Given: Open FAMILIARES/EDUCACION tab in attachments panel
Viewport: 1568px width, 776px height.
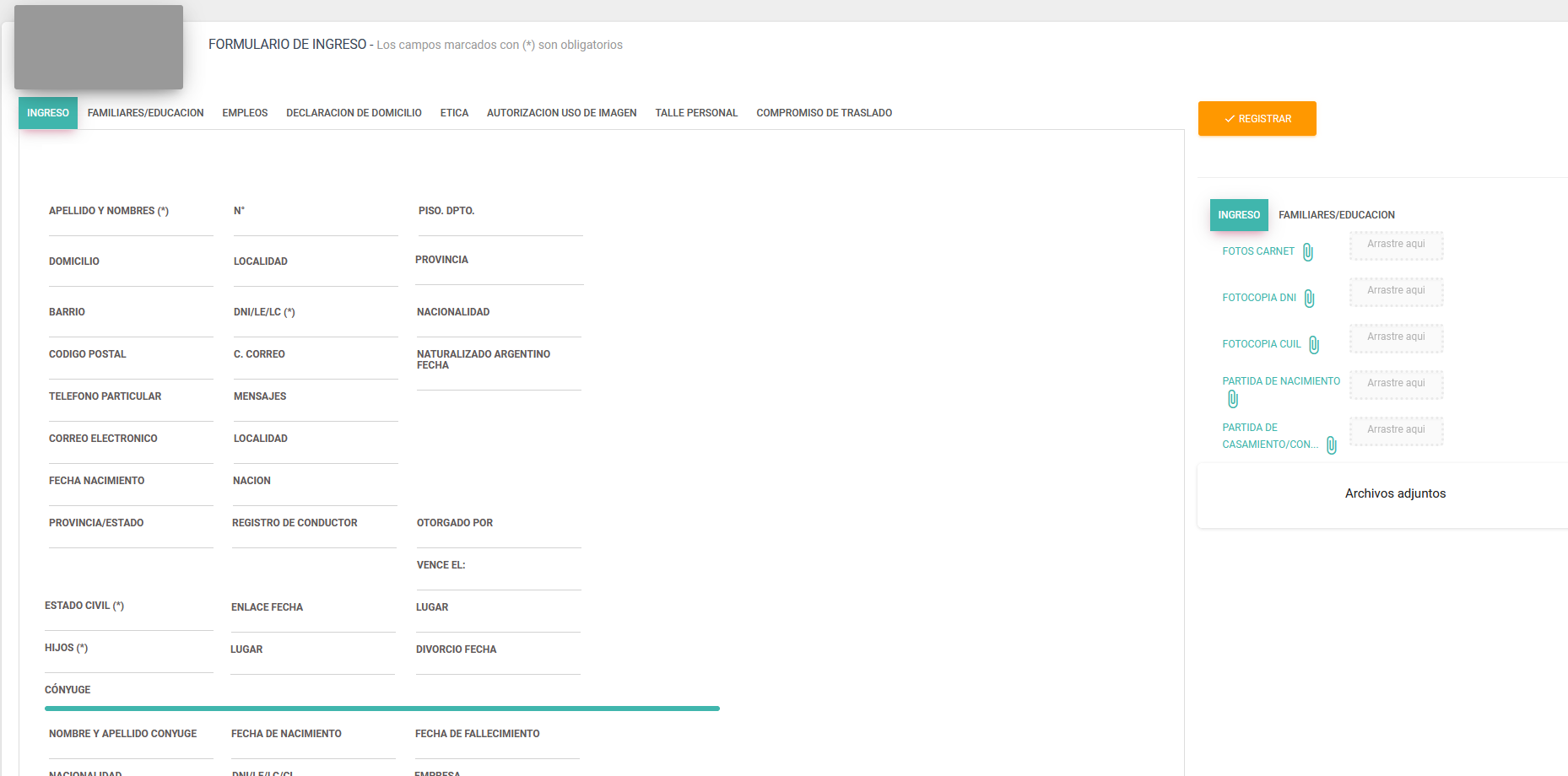Looking at the screenshot, I should pos(1337,215).
